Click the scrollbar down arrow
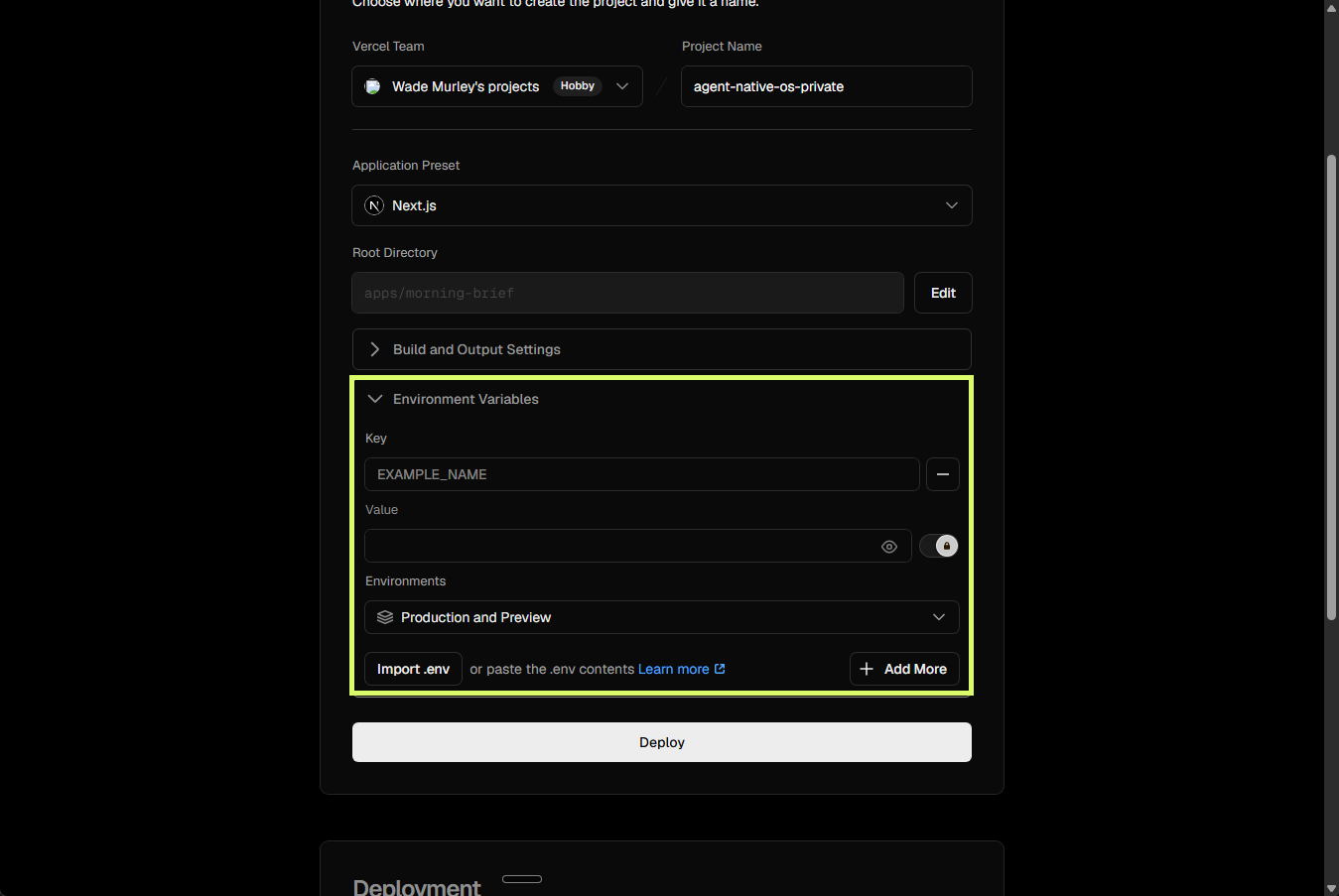Screen dimensions: 1339x896 (1332, 888)
